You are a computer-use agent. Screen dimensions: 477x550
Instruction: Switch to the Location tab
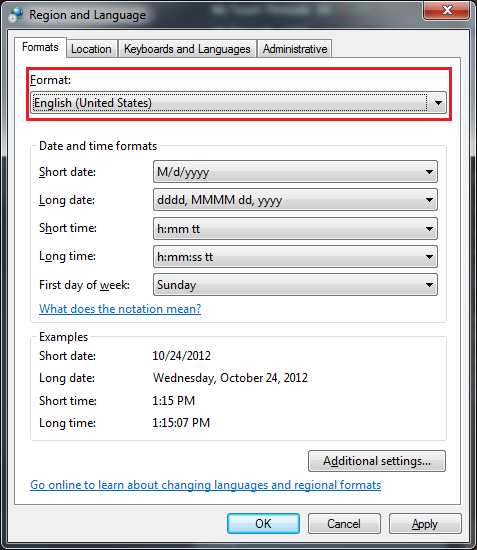tap(91, 49)
